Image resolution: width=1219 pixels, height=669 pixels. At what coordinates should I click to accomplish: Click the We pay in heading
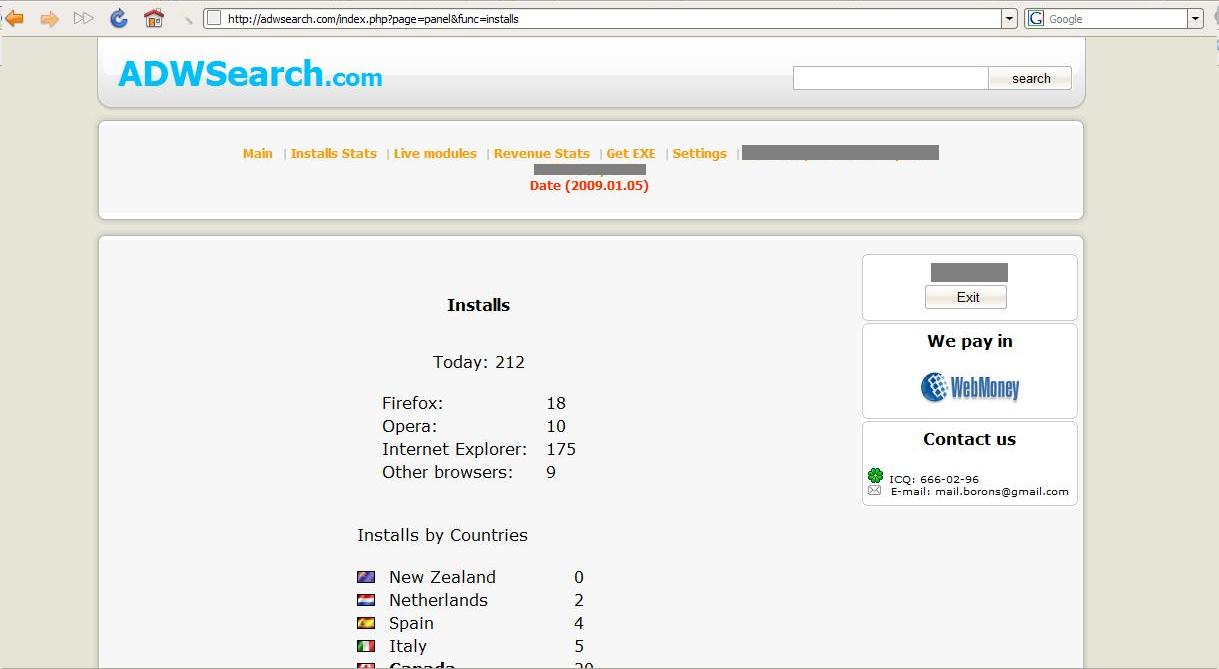coord(969,341)
